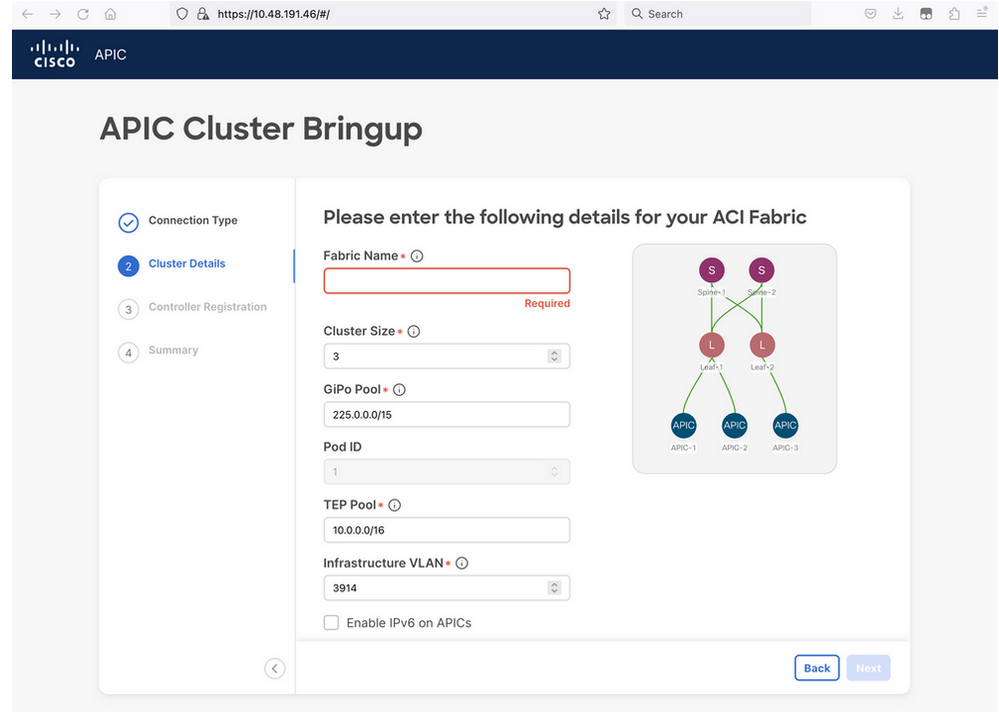Click the Next button
The height and width of the screenshot is (714, 999).
pos(868,668)
